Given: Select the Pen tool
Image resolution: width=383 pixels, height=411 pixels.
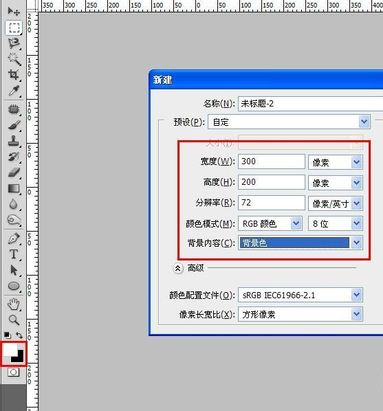Looking at the screenshot, I should pos(14,239).
